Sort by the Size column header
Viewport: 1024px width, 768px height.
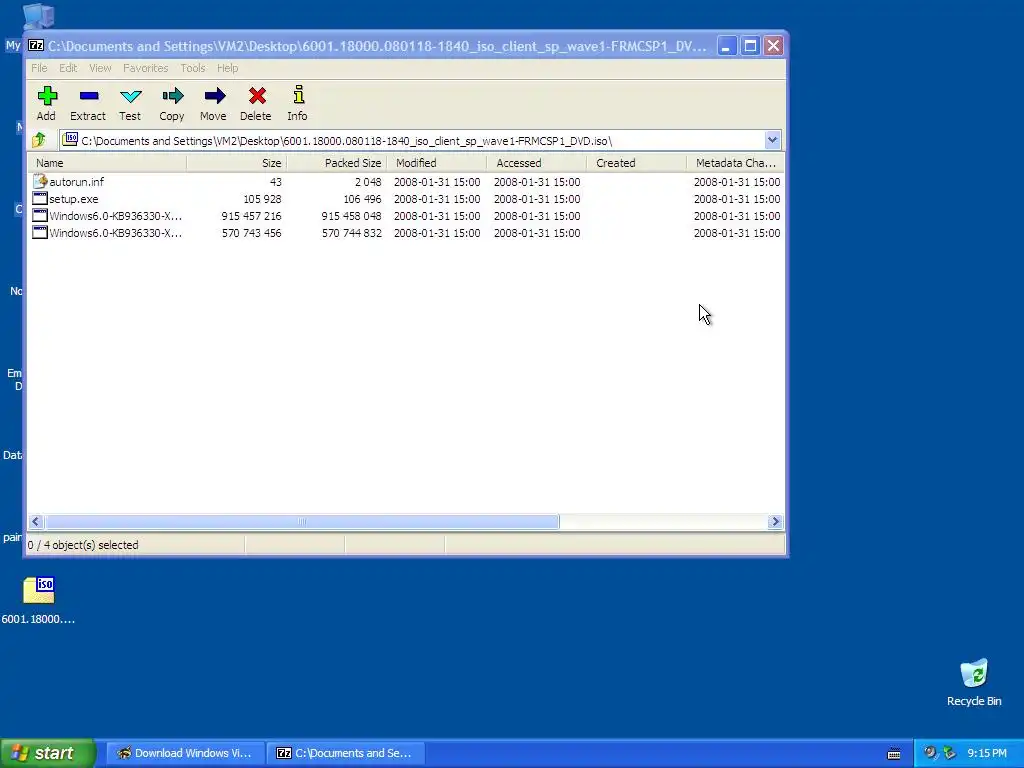coord(236,163)
